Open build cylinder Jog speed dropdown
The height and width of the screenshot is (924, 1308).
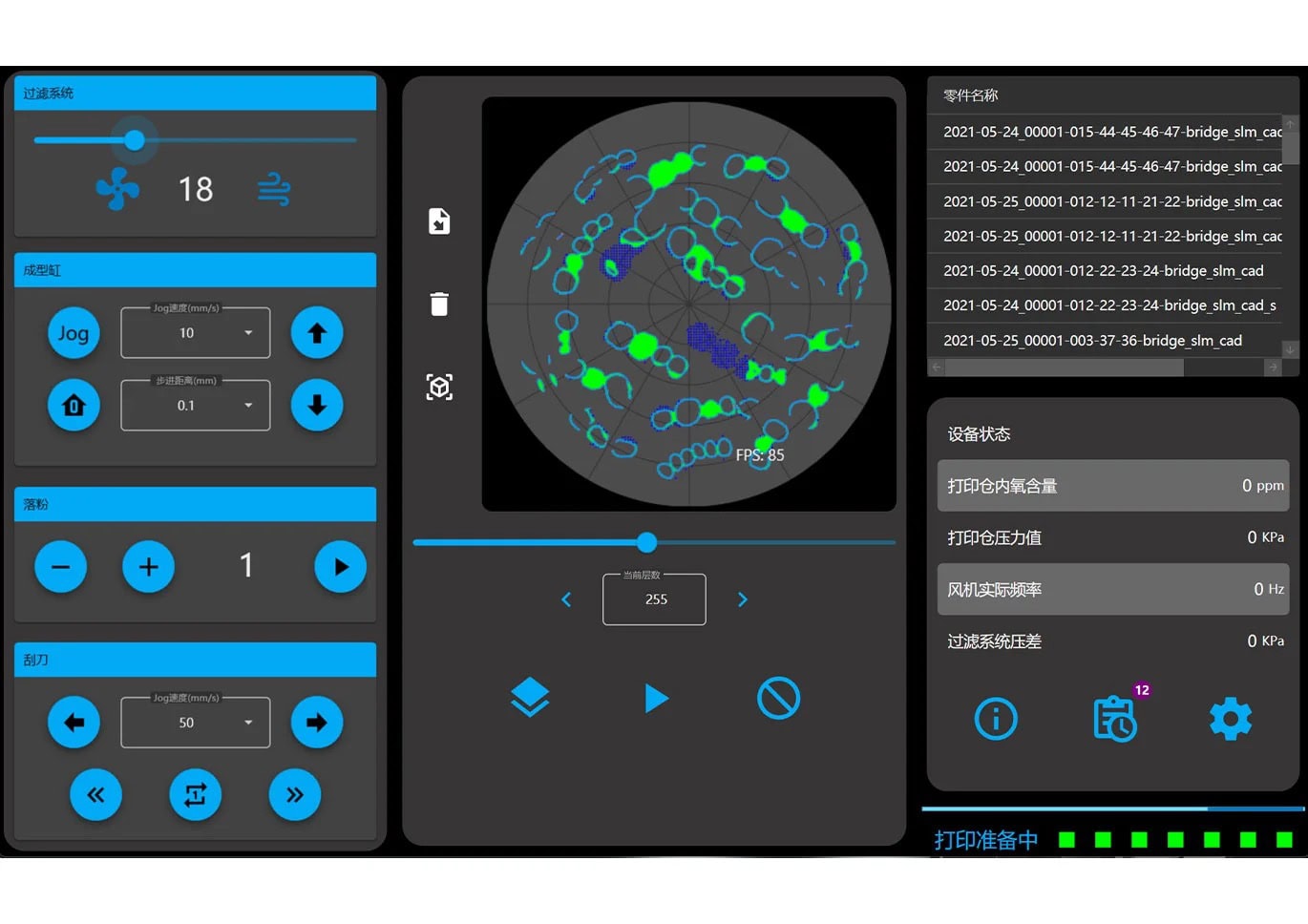tap(196, 333)
